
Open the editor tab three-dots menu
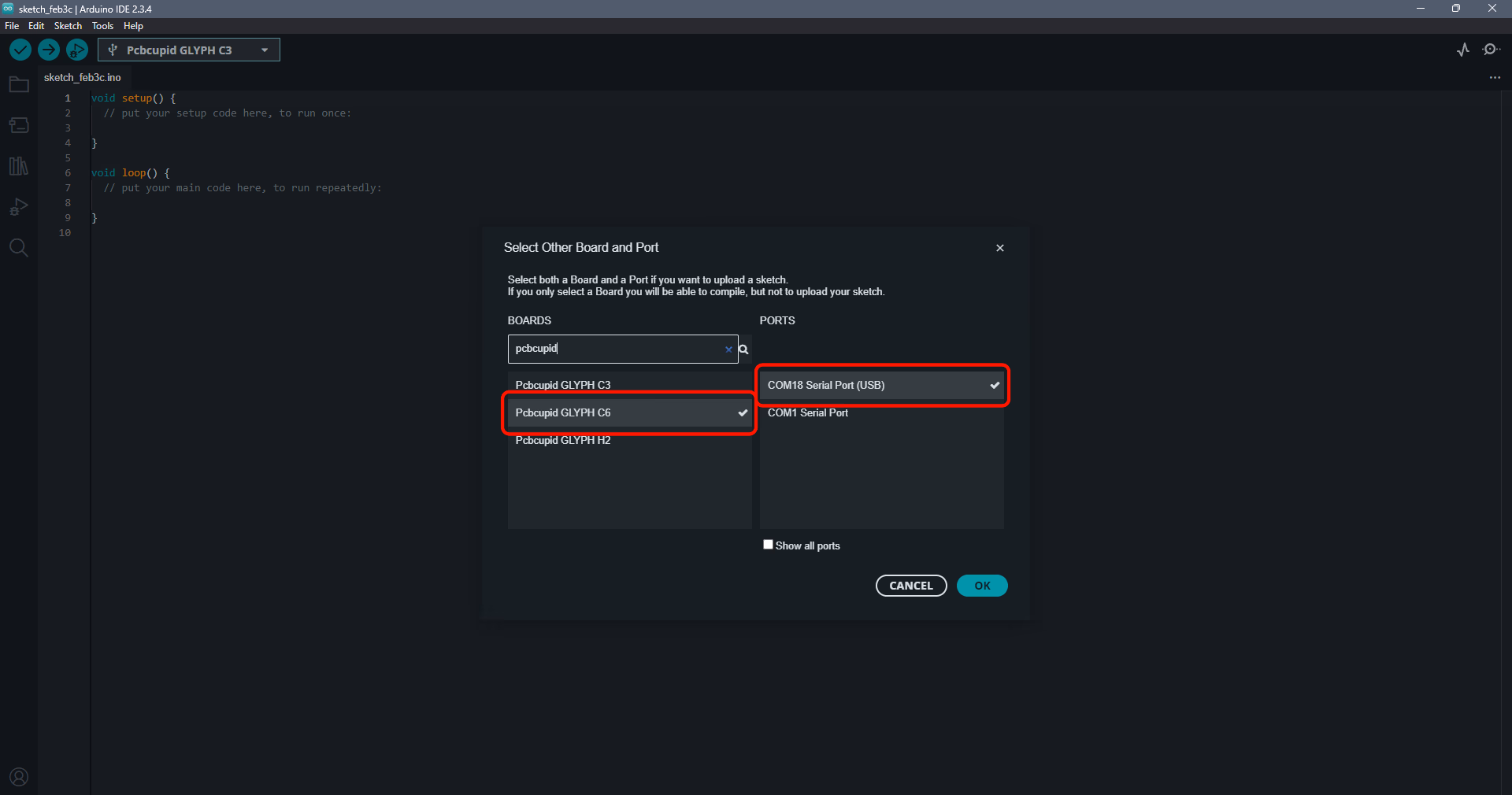tap(1495, 78)
